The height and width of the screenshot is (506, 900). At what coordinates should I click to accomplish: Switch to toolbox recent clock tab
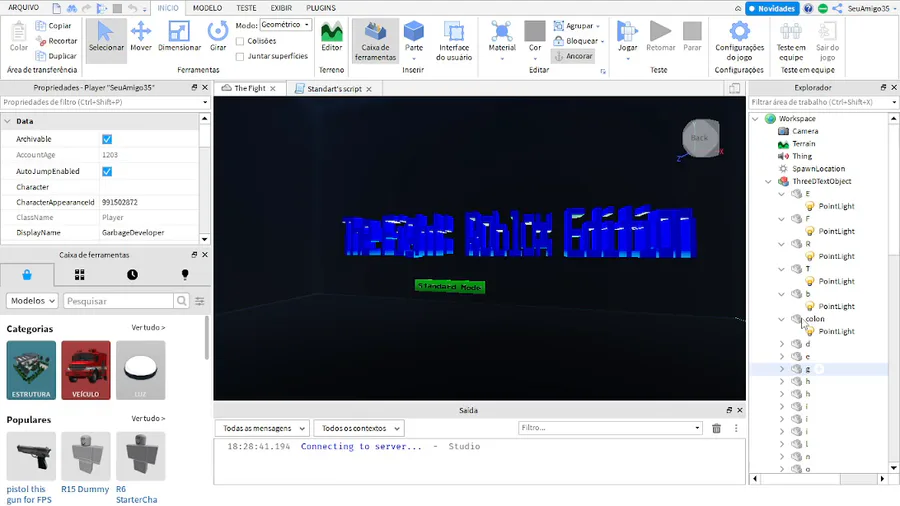point(133,275)
